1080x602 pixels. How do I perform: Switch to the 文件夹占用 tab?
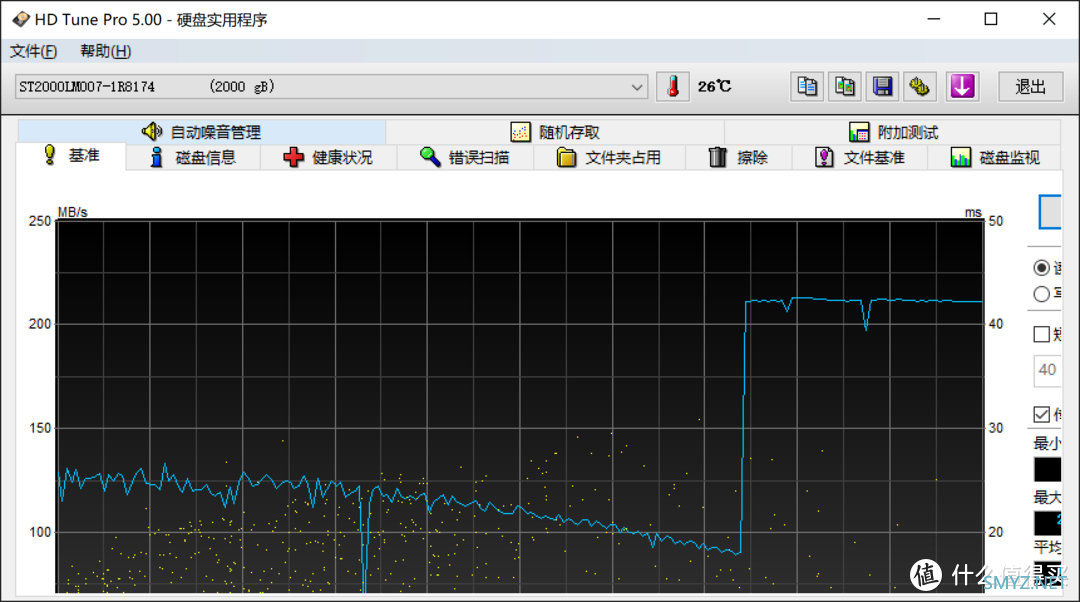(x=609, y=157)
